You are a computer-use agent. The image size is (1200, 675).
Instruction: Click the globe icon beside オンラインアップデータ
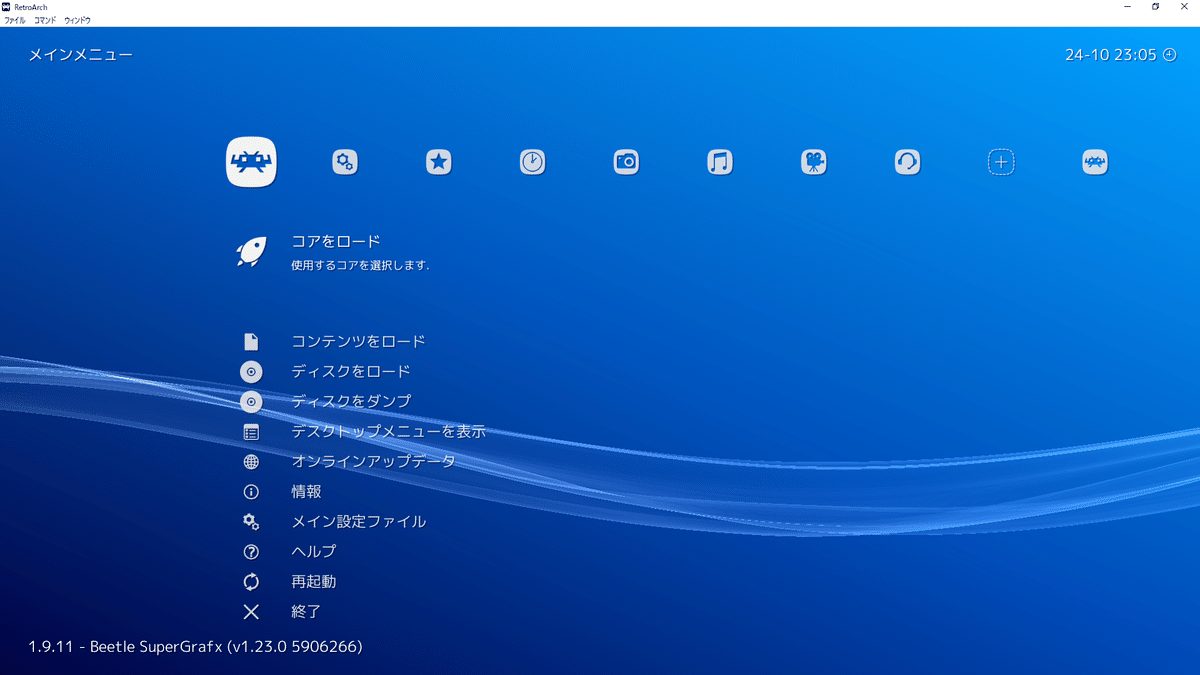(x=251, y=462)
